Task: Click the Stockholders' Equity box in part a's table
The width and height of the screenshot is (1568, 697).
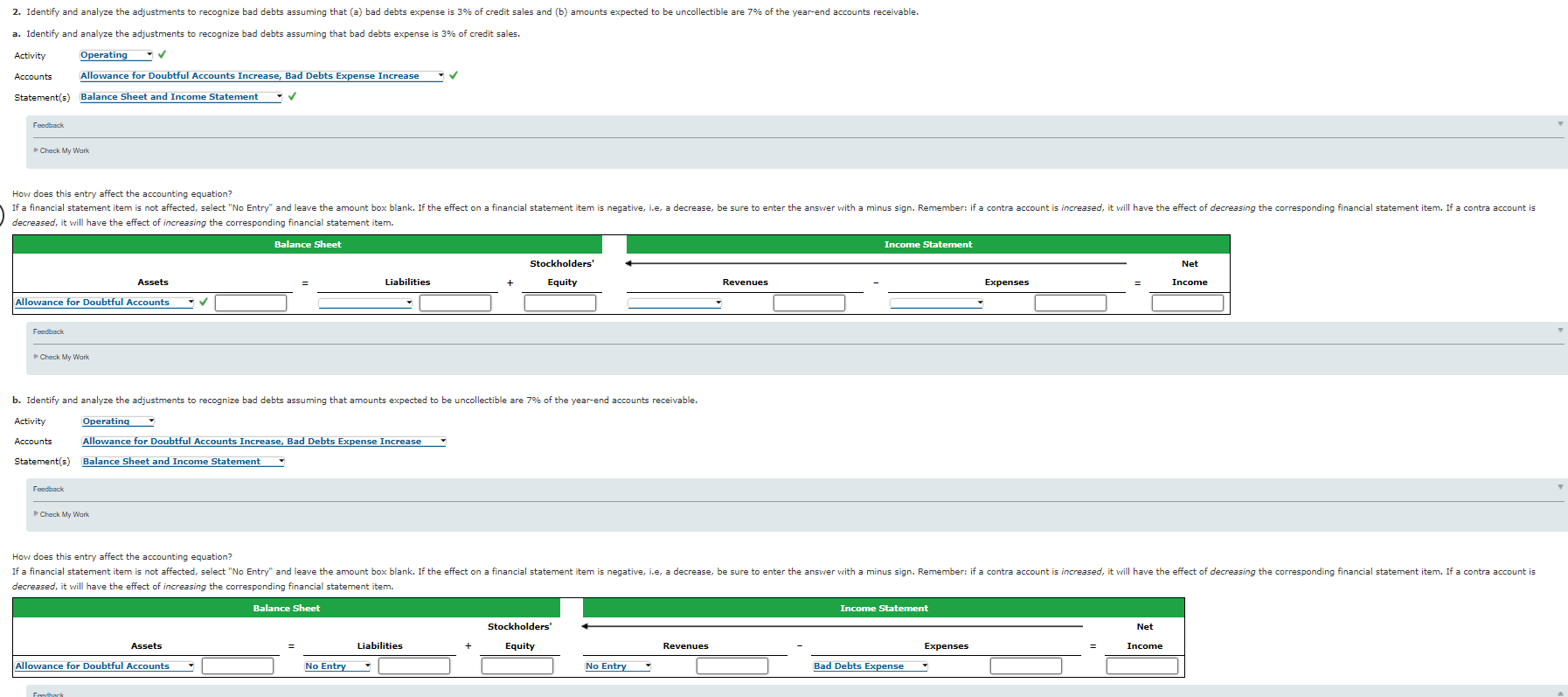Action: tap(560, 303)
